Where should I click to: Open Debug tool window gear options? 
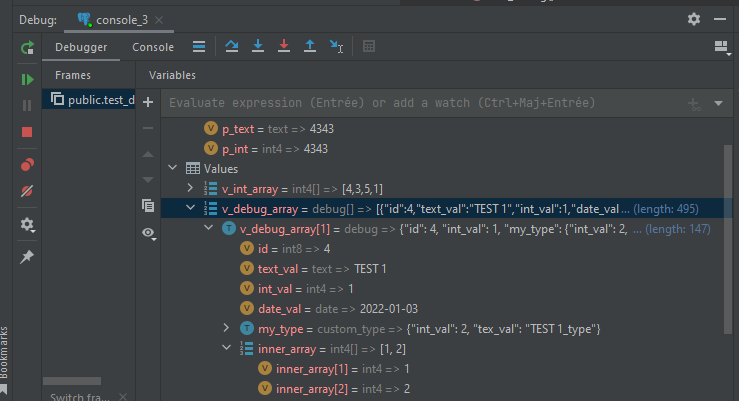(694, 19)
